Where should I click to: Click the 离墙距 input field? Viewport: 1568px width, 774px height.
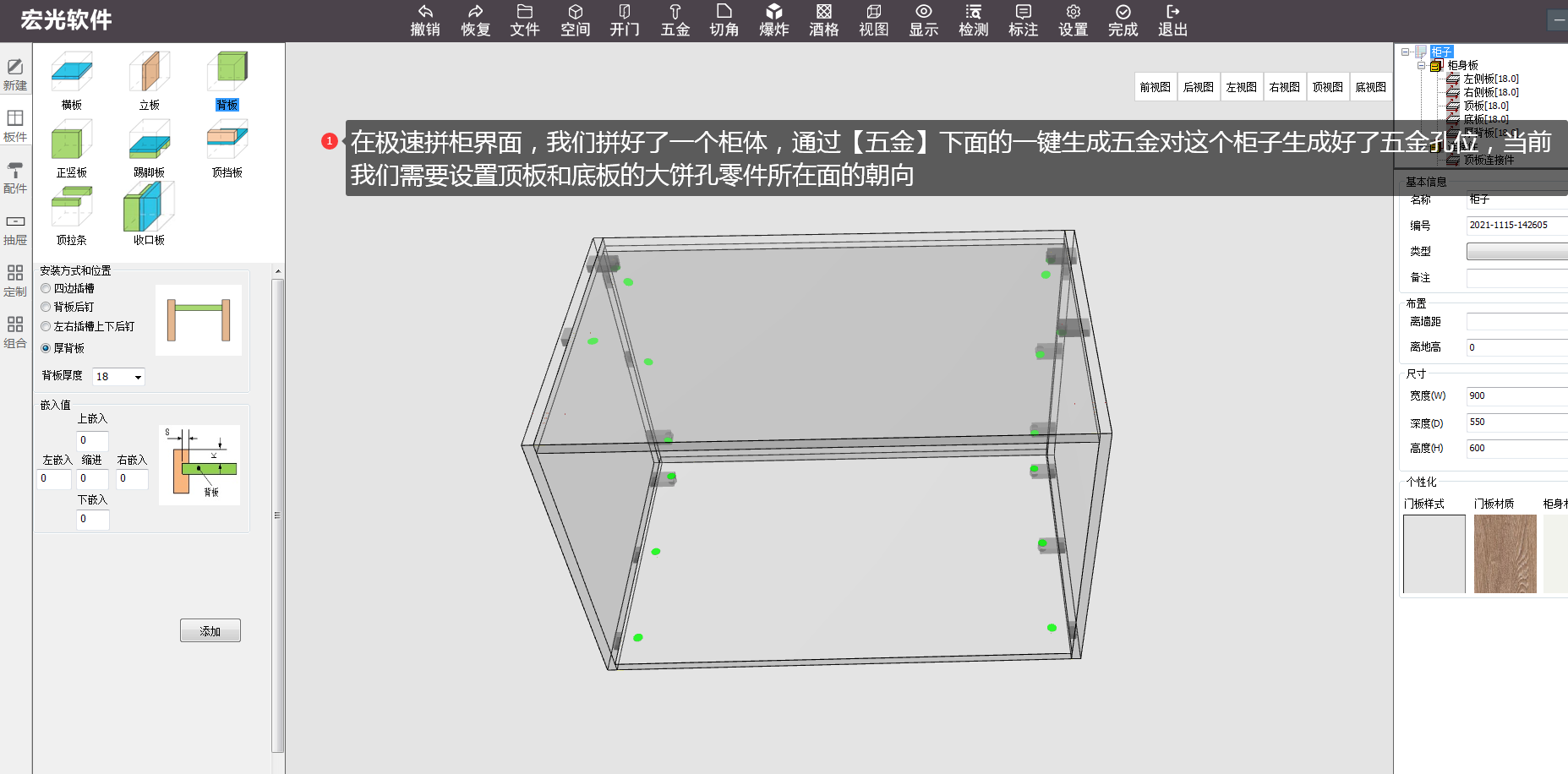(x=1517, y=322)
